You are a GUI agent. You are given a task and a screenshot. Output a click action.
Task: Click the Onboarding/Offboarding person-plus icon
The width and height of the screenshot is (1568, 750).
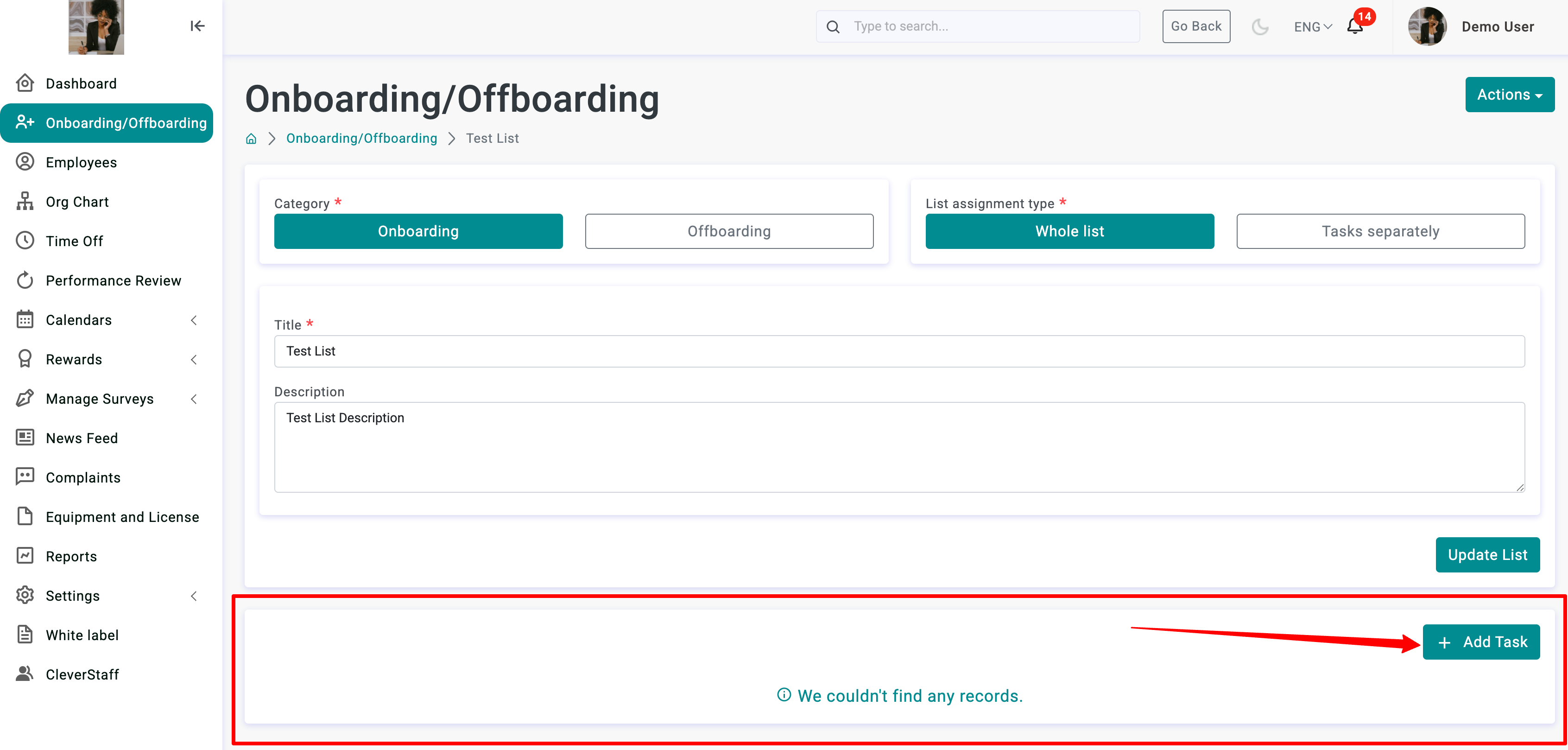click(25, 122)
